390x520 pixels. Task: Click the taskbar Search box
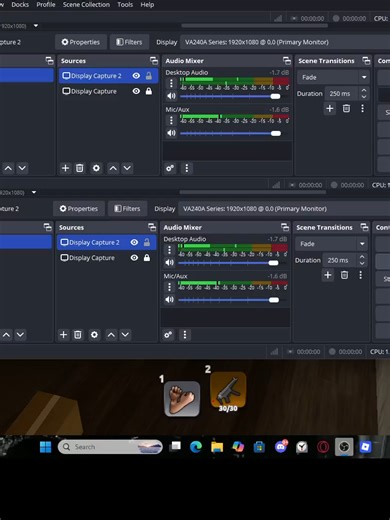click(110, 447)
